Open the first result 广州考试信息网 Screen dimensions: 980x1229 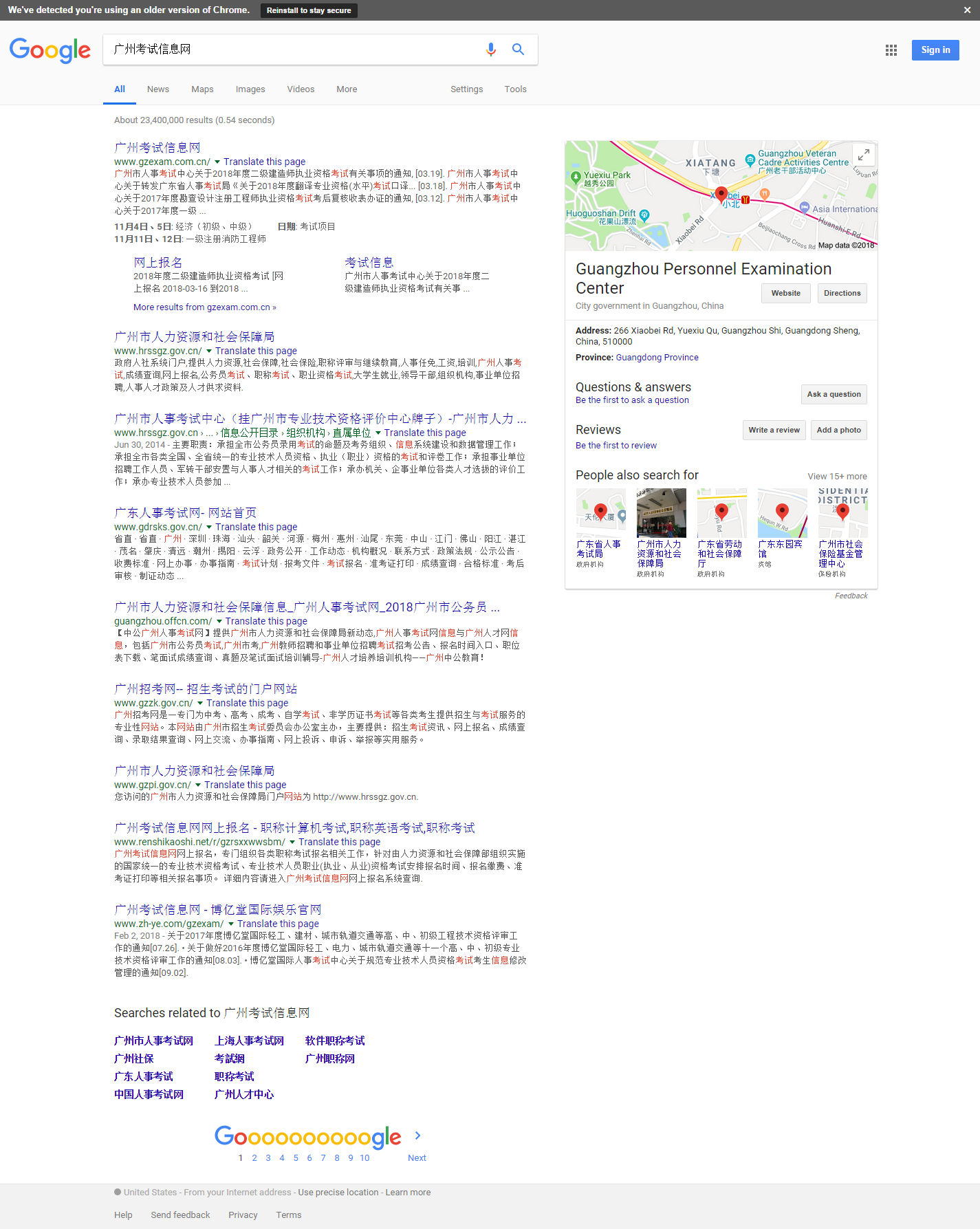(x=157, y=148)
